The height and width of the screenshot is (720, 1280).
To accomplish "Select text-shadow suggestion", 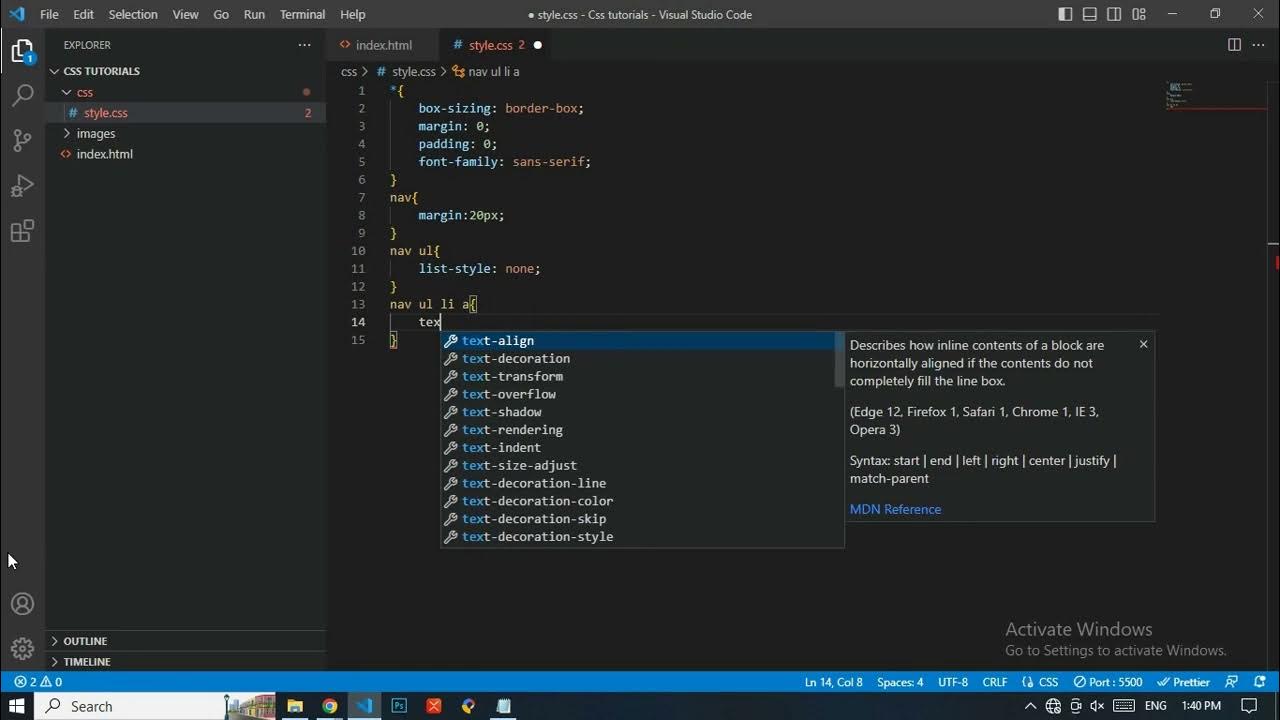I will pyautogui.click(x=640, y=412).
